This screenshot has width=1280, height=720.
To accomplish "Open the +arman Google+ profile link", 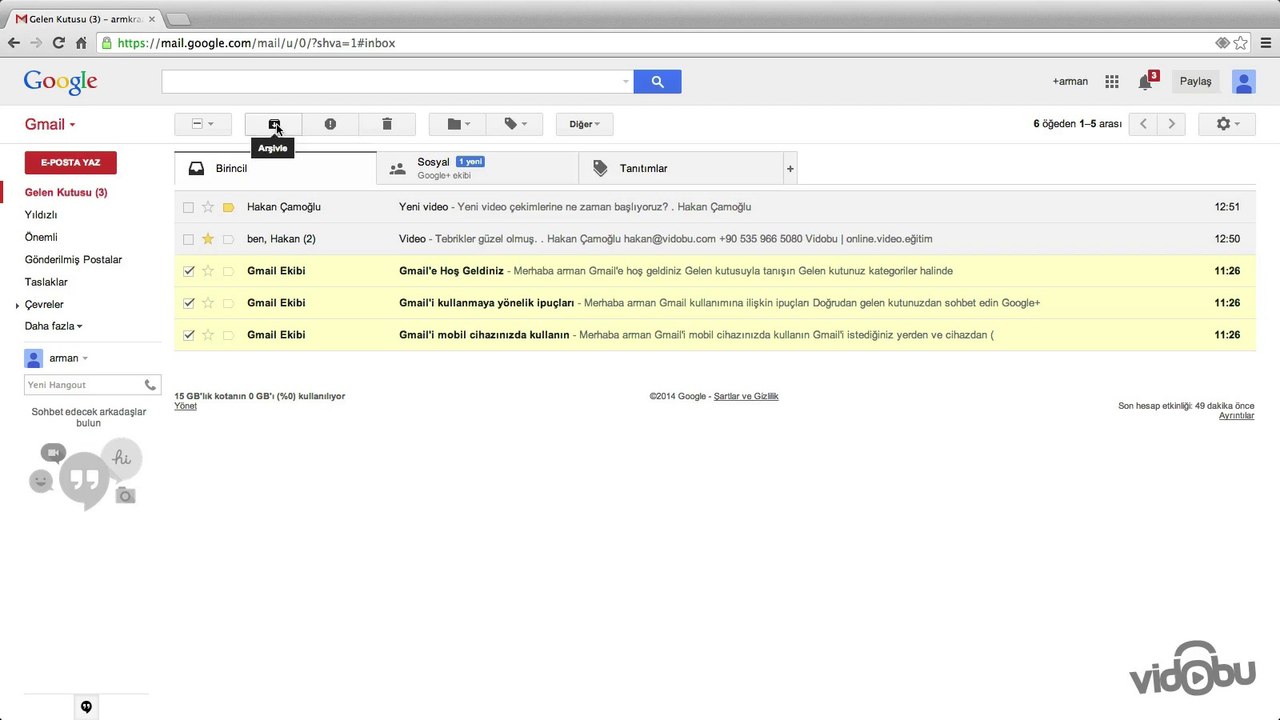I will coord(1070,82).
